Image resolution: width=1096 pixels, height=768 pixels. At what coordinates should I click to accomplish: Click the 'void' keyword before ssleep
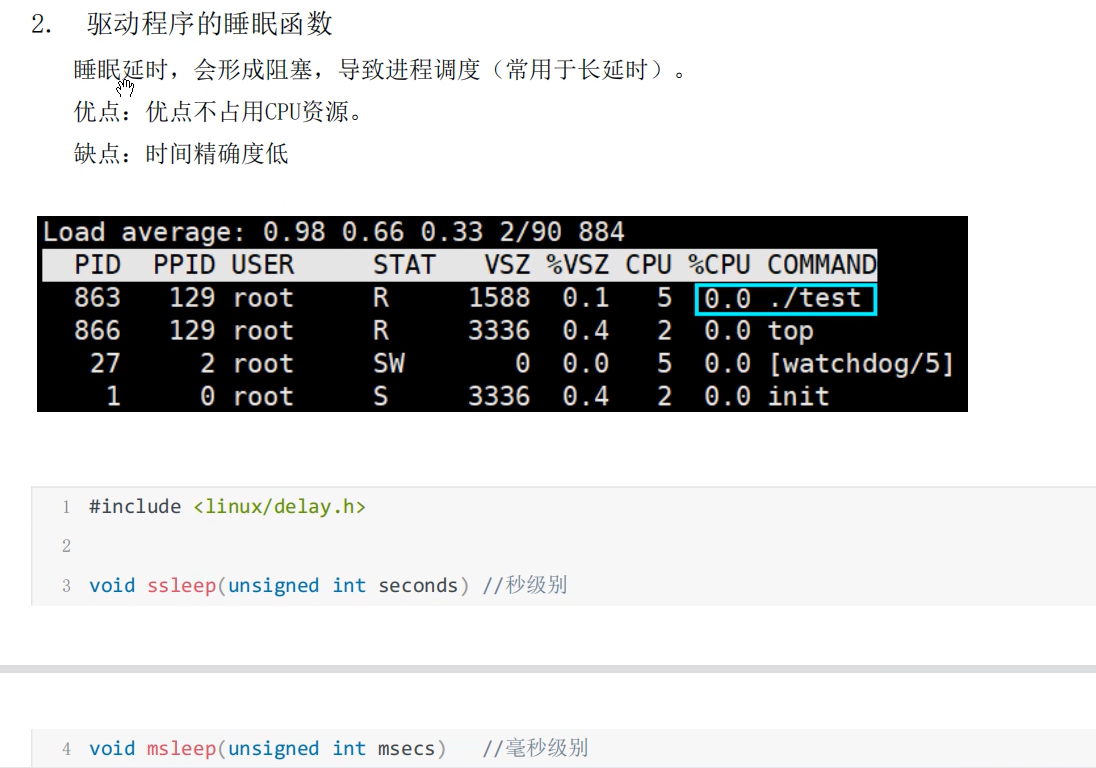112,586
